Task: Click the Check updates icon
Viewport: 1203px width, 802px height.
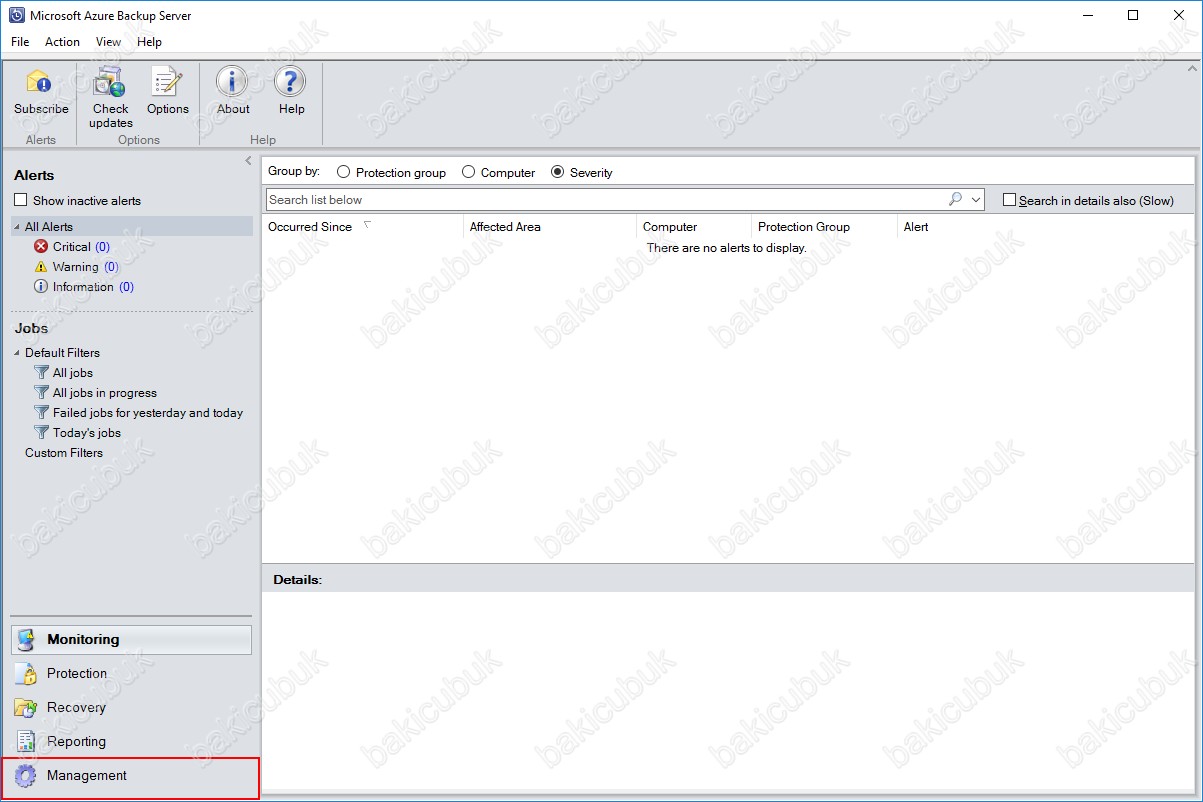Action: 109,82
